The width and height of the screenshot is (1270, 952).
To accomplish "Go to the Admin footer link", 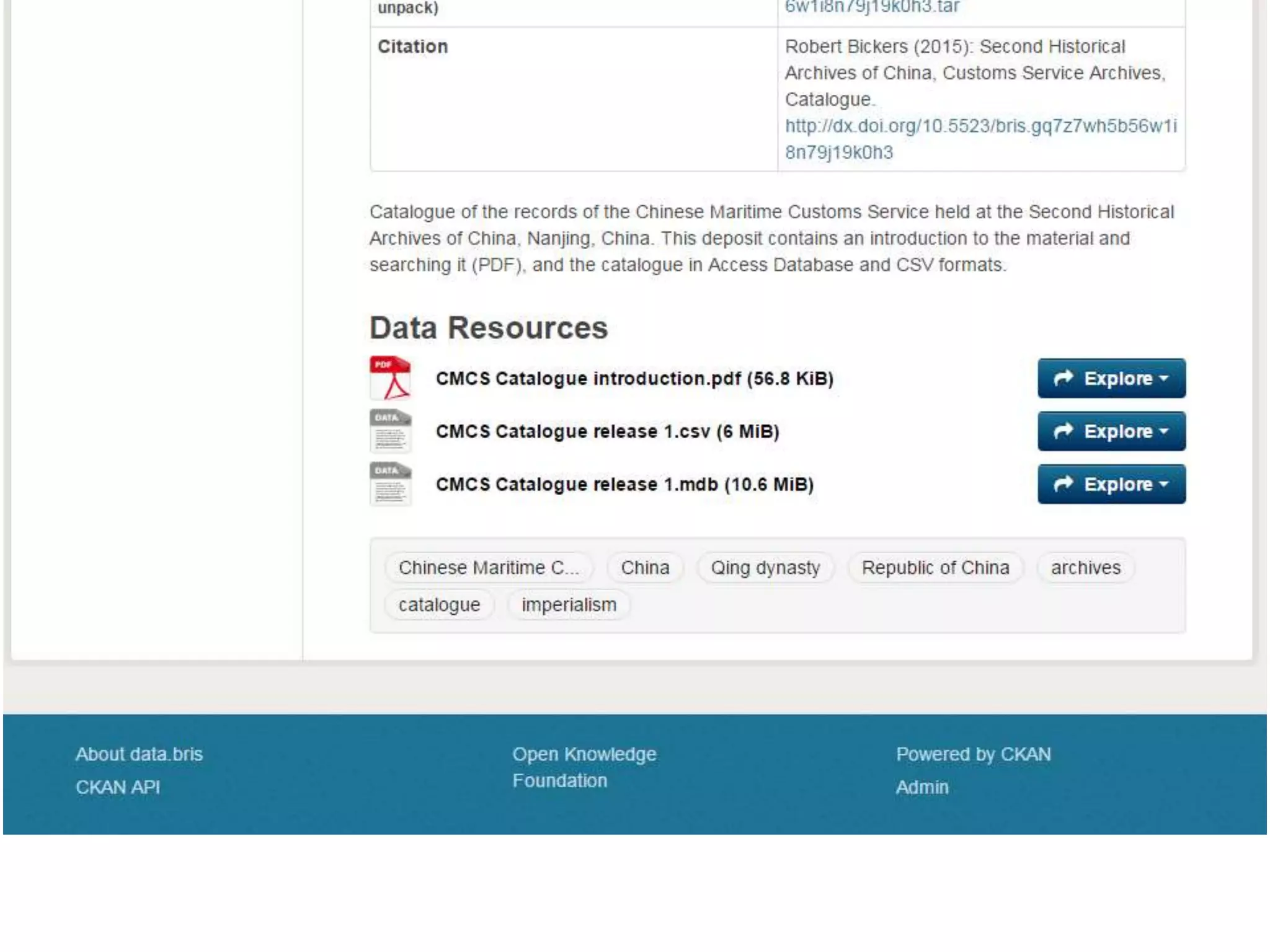I will click(x=921, y=787).
